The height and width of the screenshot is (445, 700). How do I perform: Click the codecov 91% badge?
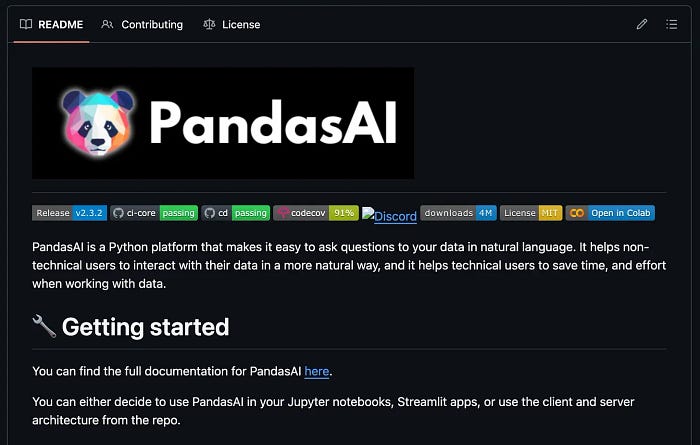pyautogui.click(x=316, y=213)
